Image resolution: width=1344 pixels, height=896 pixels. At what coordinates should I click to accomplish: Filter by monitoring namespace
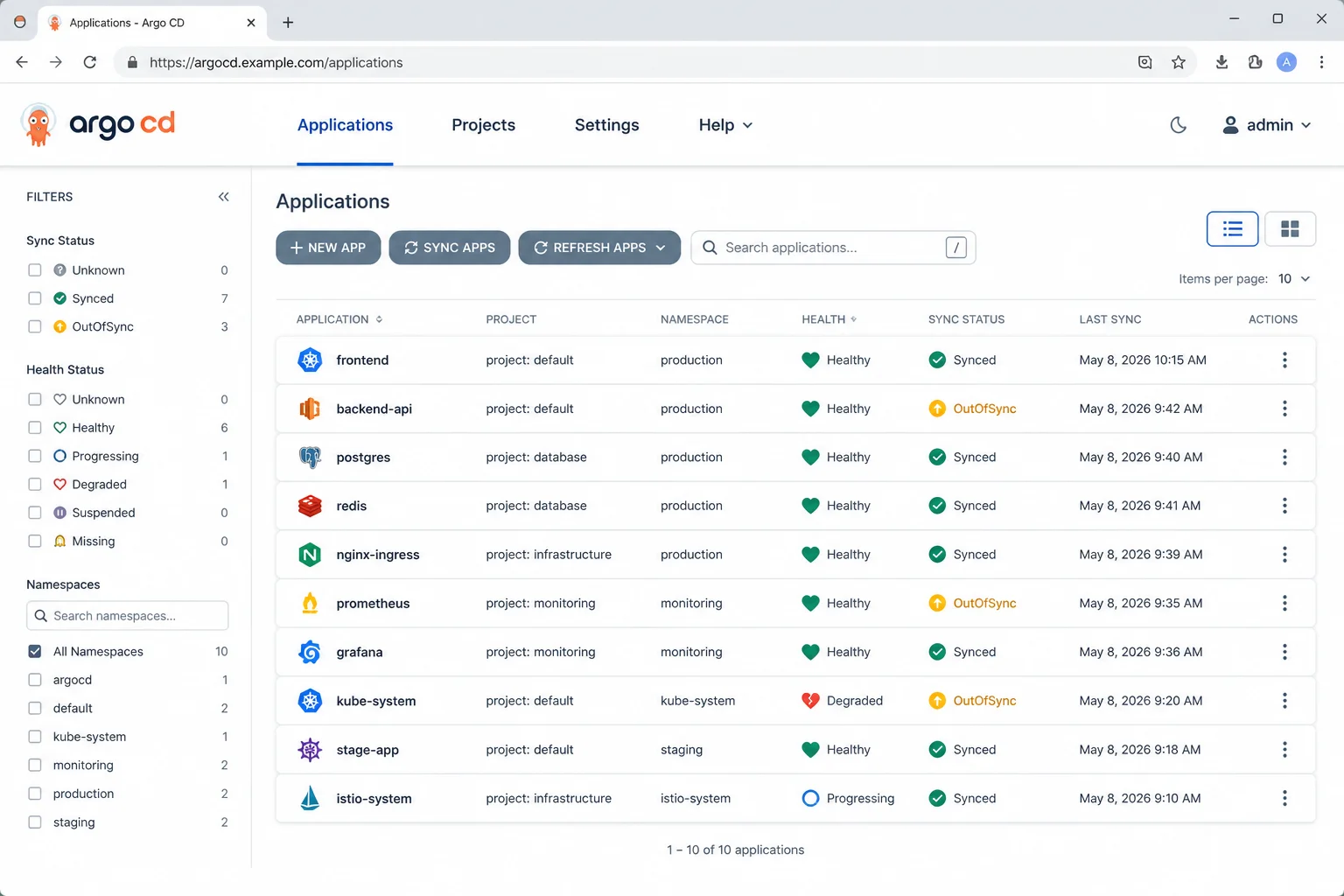tap(35, 765)
